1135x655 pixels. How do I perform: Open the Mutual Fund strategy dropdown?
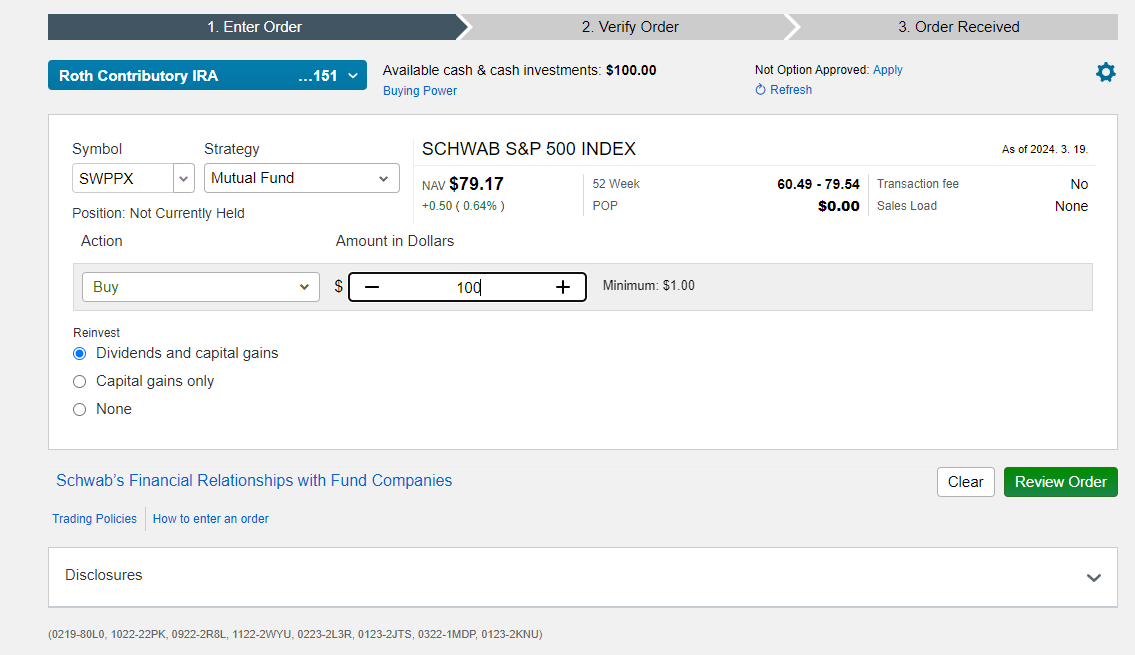pyautogui.click(x=302, y=178)
